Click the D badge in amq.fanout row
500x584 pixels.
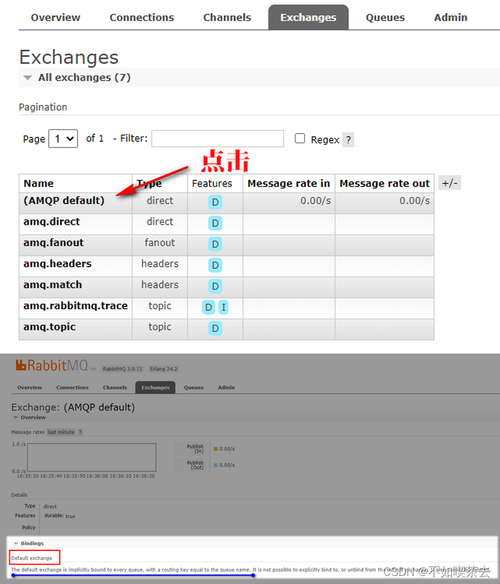click(x=215, y=244)
